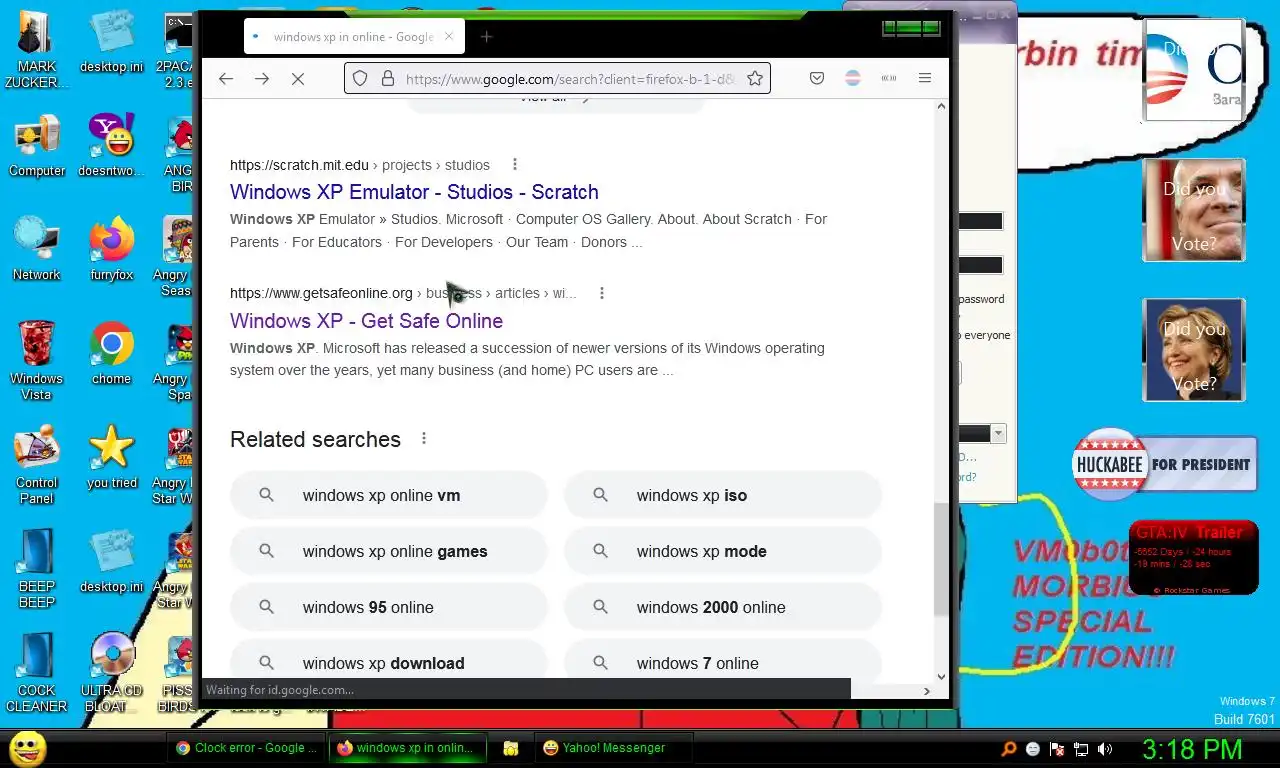Open the BEEP BEEP desktop icon

pos(37,569)
